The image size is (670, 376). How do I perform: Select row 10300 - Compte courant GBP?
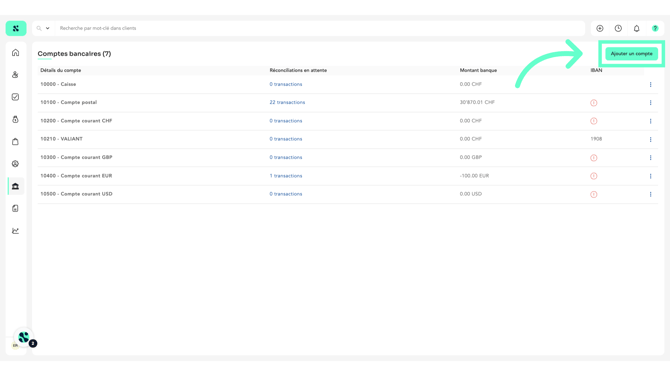tap(347, 157)
